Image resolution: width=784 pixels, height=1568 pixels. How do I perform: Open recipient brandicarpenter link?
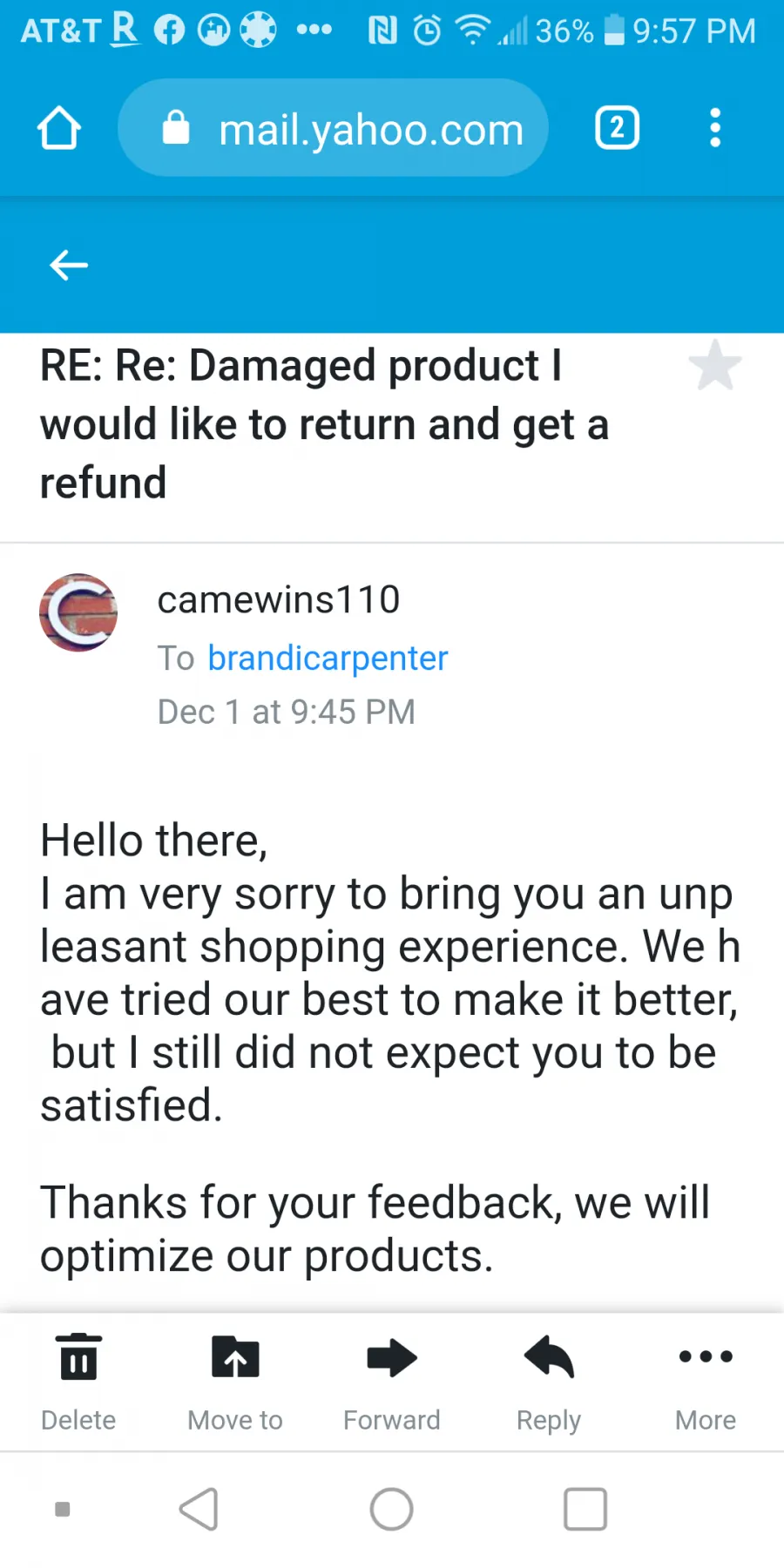point(328,659)
